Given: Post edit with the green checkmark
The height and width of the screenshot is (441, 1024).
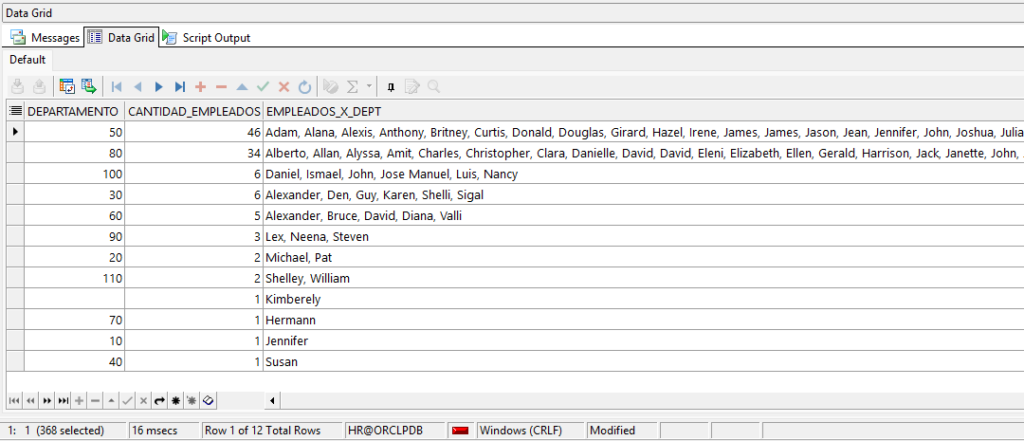Looking at the screenshot, I should tap(263, 87).
